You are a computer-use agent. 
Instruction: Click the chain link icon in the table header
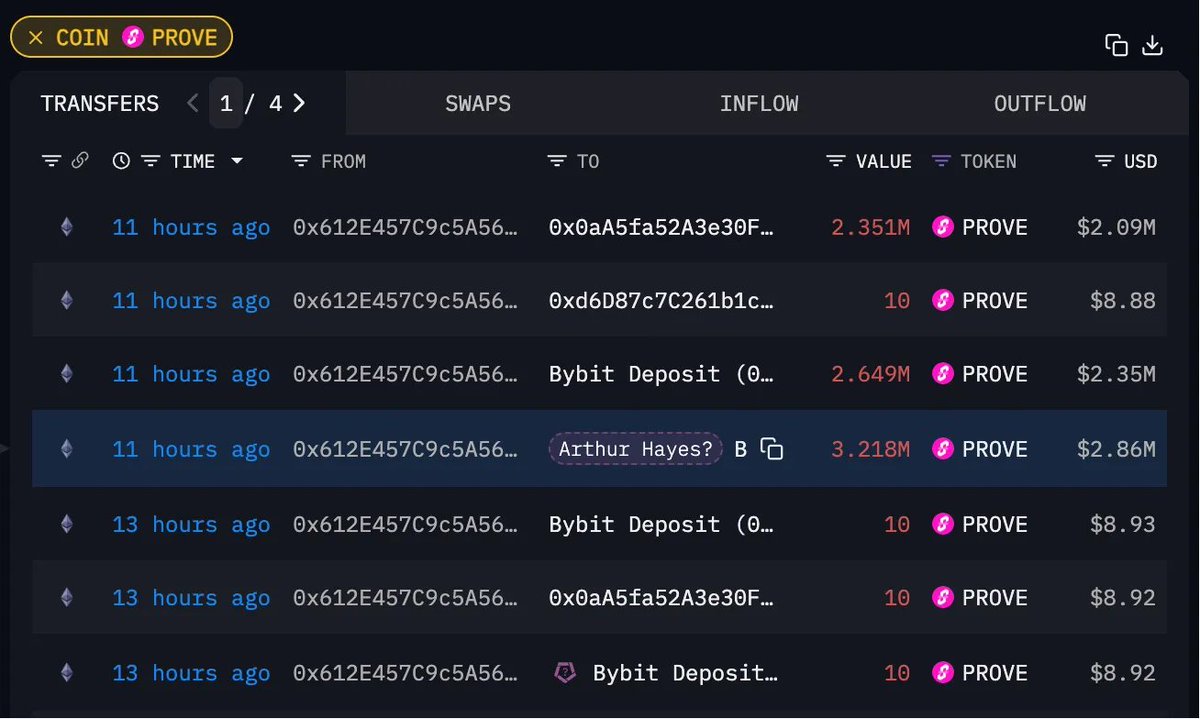point(80,161)
